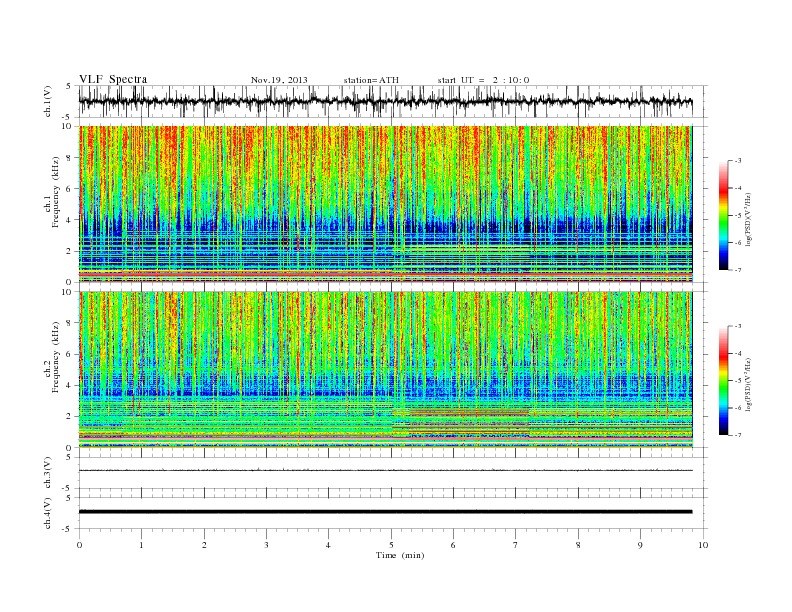Click time axis tick label '5'
Image resolution: width=792 pixels, height=612 pixels.
click(391, 545)
